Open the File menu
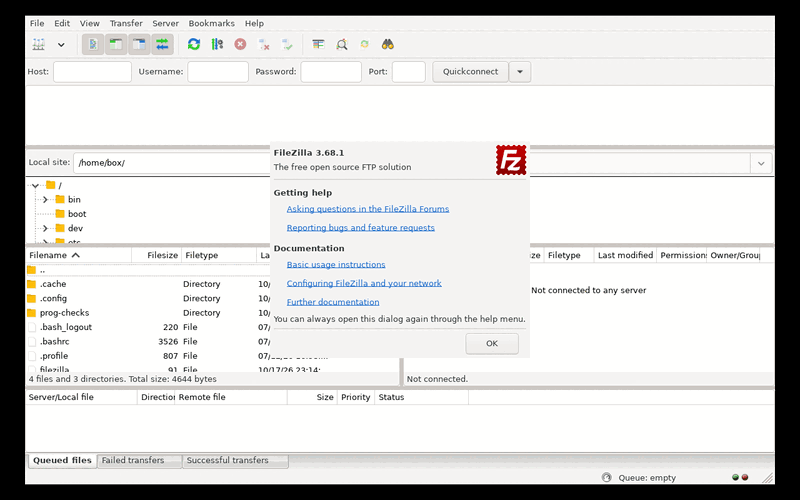Screen dimensions: 800x500 (37, 23)
